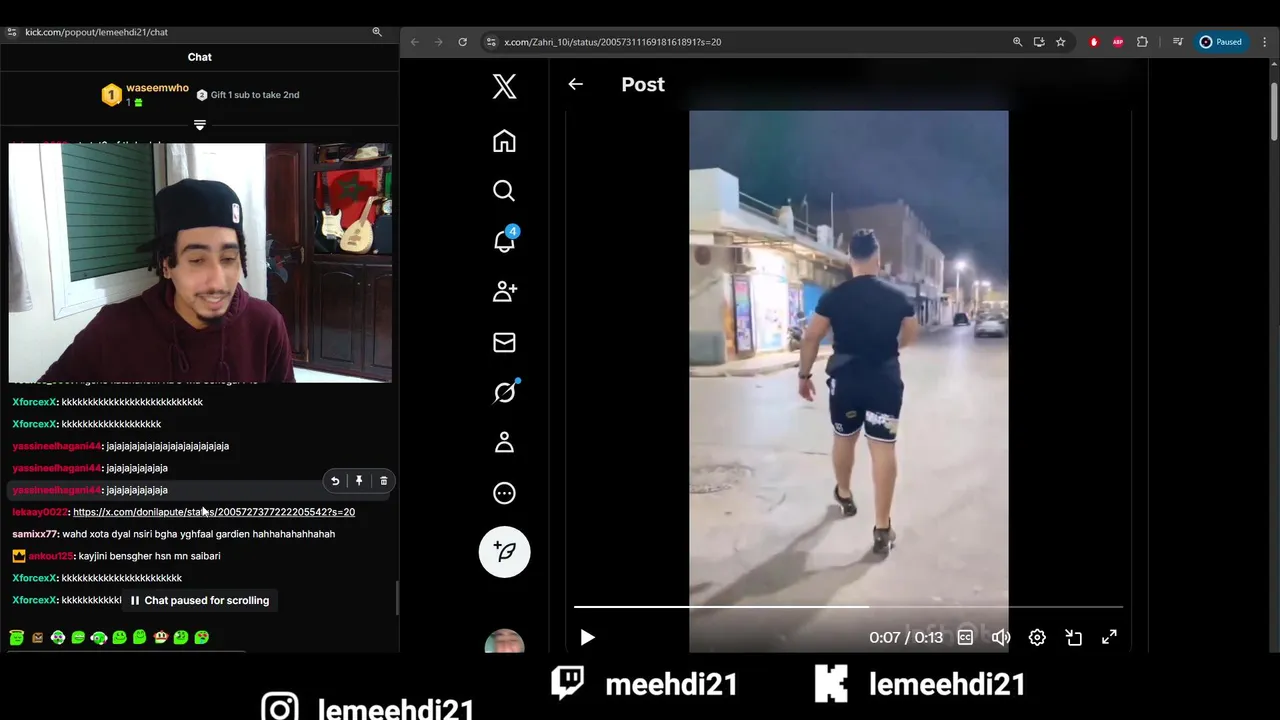Pin the highlighted chat message
The width and height of the screenshot is (1280, 720).
point(359,481)
